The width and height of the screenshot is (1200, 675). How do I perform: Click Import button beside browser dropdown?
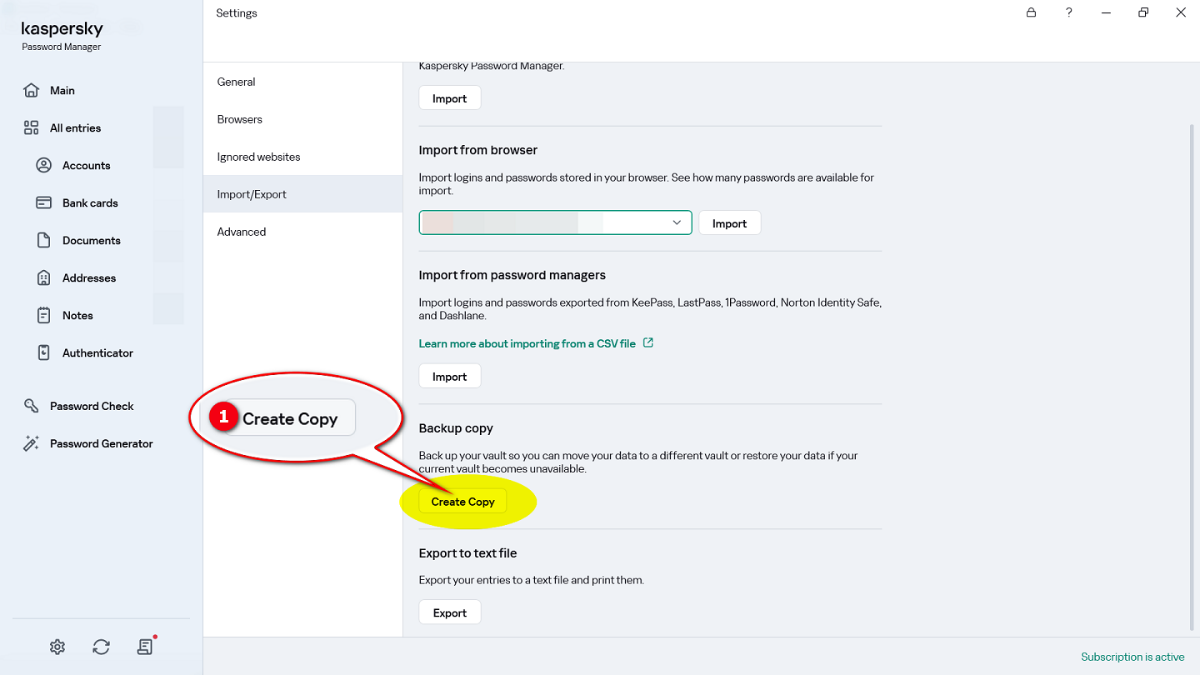click(x=729, y=223)
